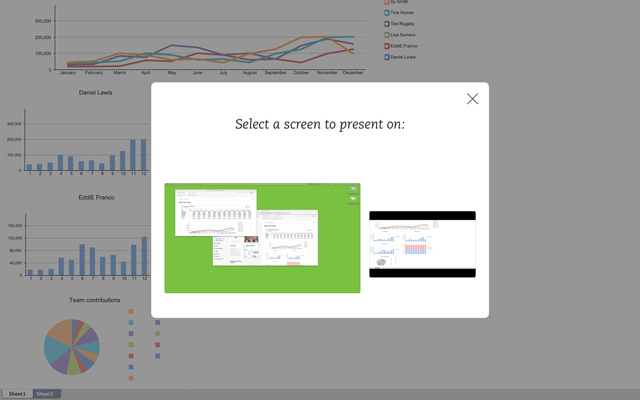Click the tallest bar in Daniel Lewis chart
This screenshot has height=400, width=640.
click(x=133, y=155)
